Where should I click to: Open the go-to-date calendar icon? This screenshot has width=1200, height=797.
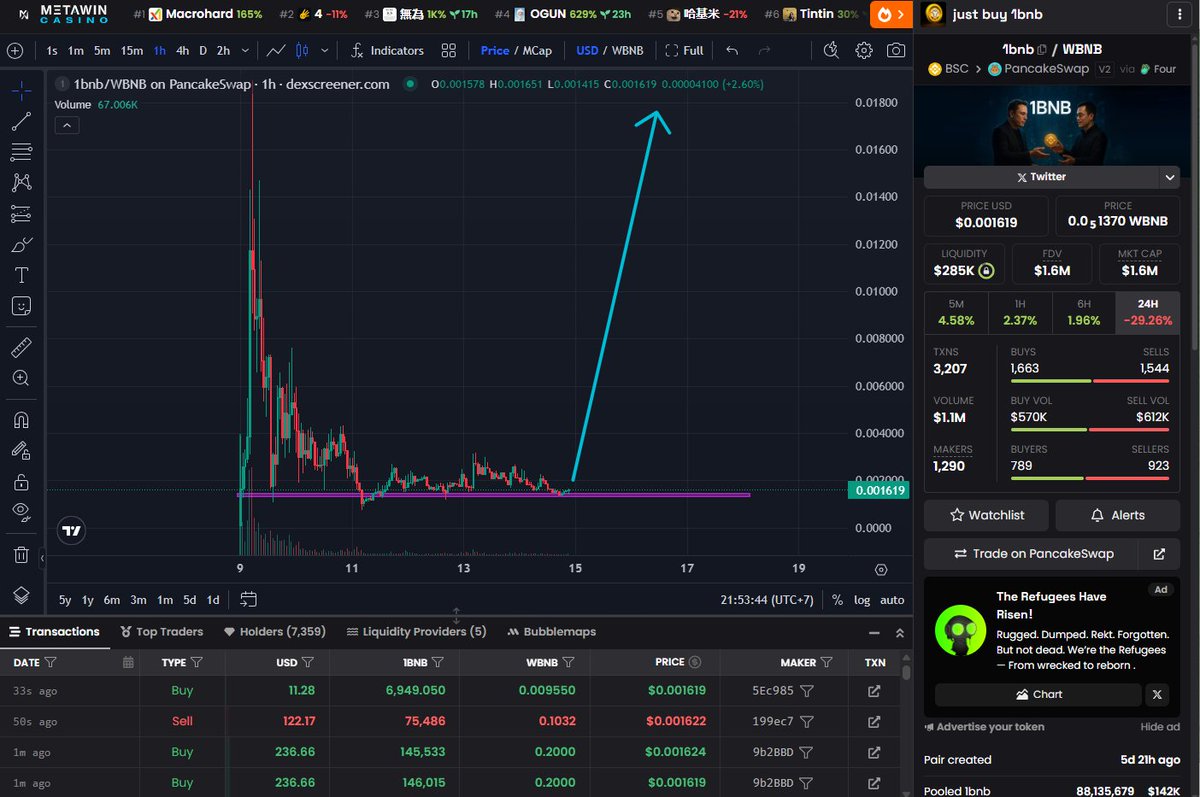(x=248, y=600)
